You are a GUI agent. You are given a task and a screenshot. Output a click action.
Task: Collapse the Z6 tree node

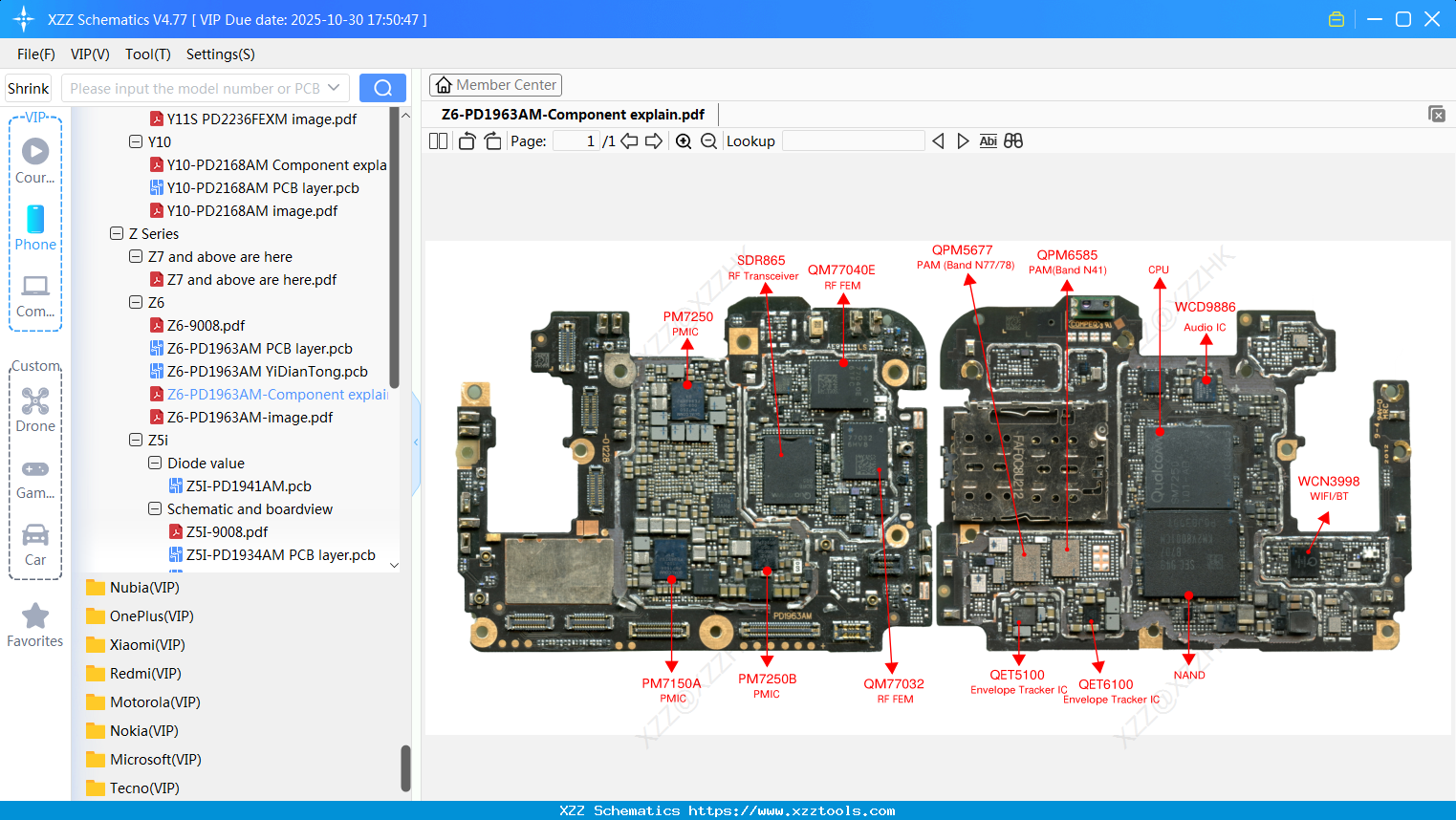tap(136, 302)
